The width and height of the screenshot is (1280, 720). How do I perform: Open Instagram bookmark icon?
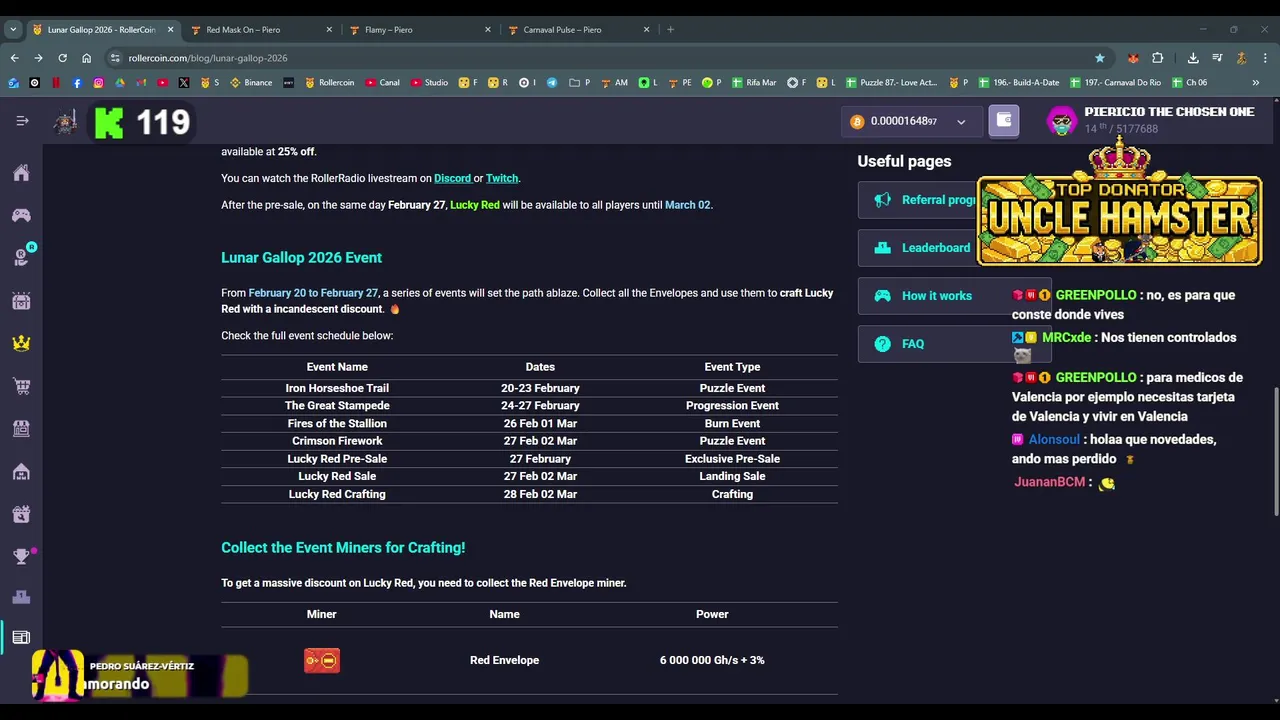(98, 83)
